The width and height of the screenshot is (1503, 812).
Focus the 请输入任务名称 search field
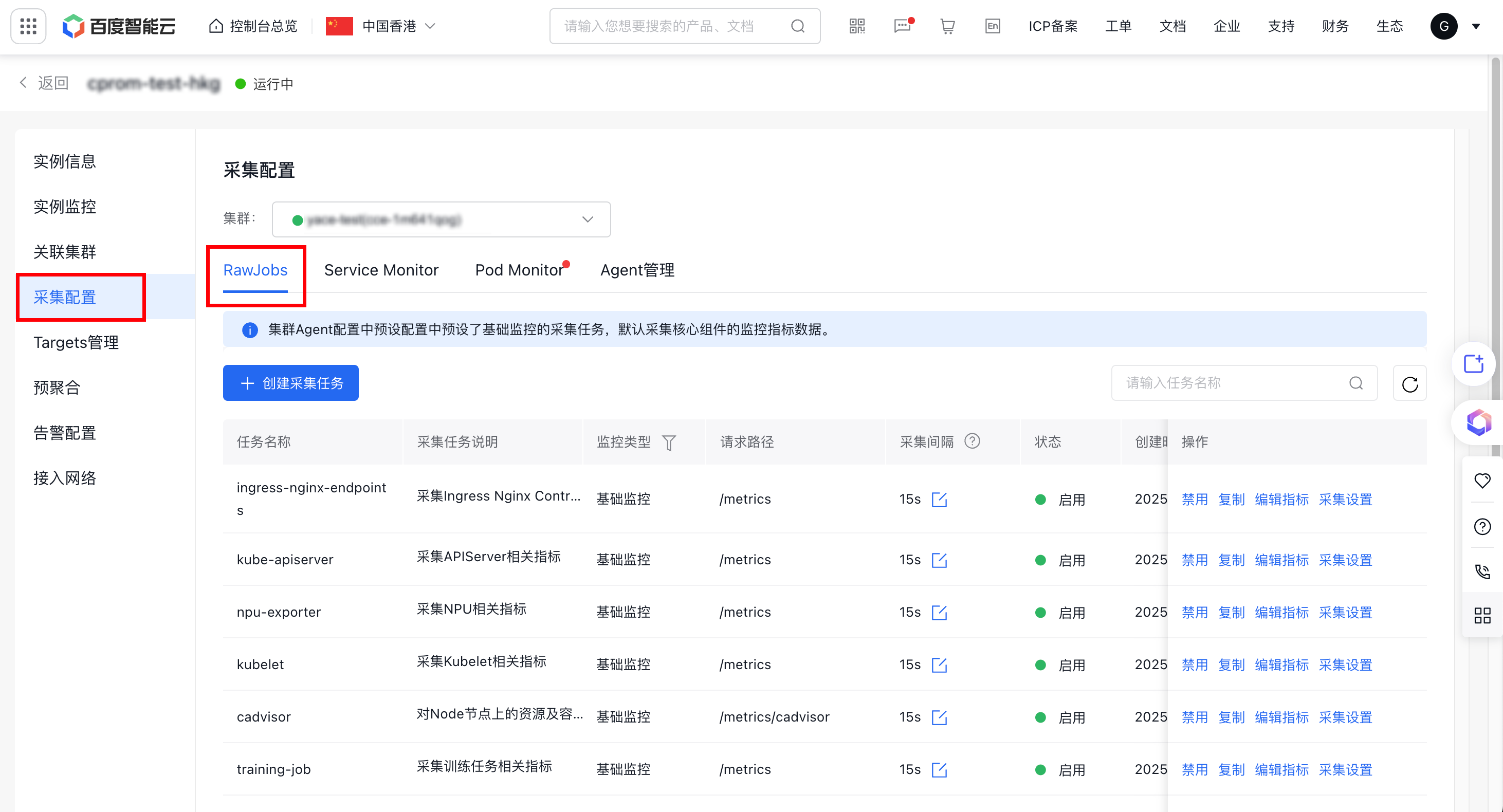pos(1244,383)
